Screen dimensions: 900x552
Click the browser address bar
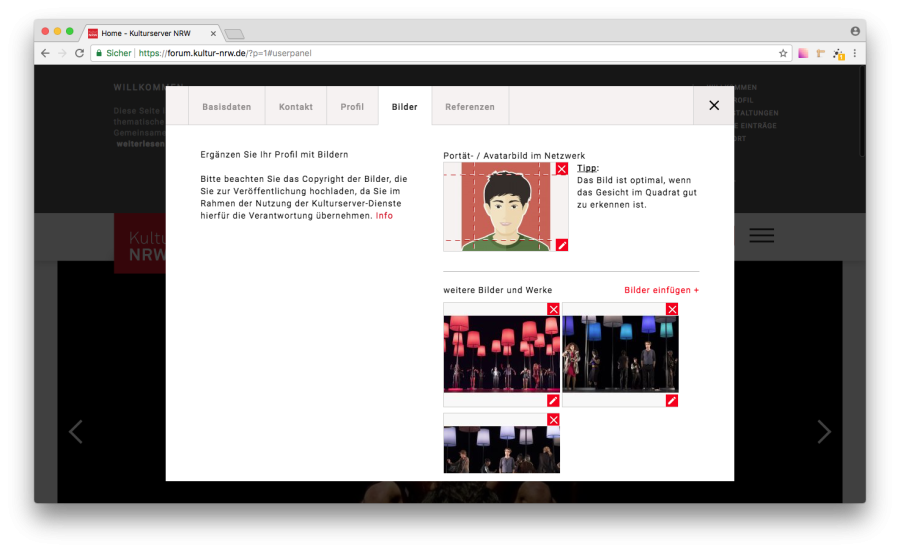(x=450, y=53)
